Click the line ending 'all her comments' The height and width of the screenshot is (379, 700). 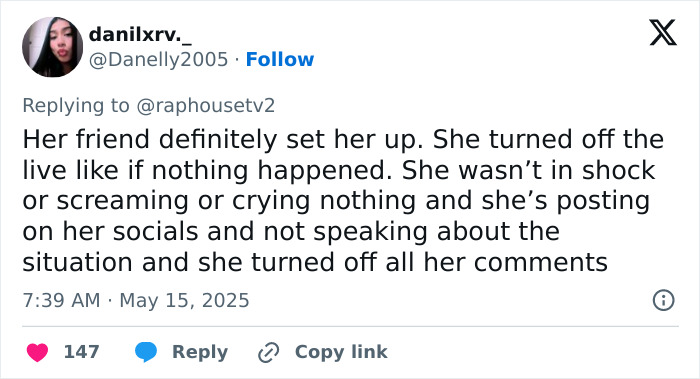click(x=315, y=262)
